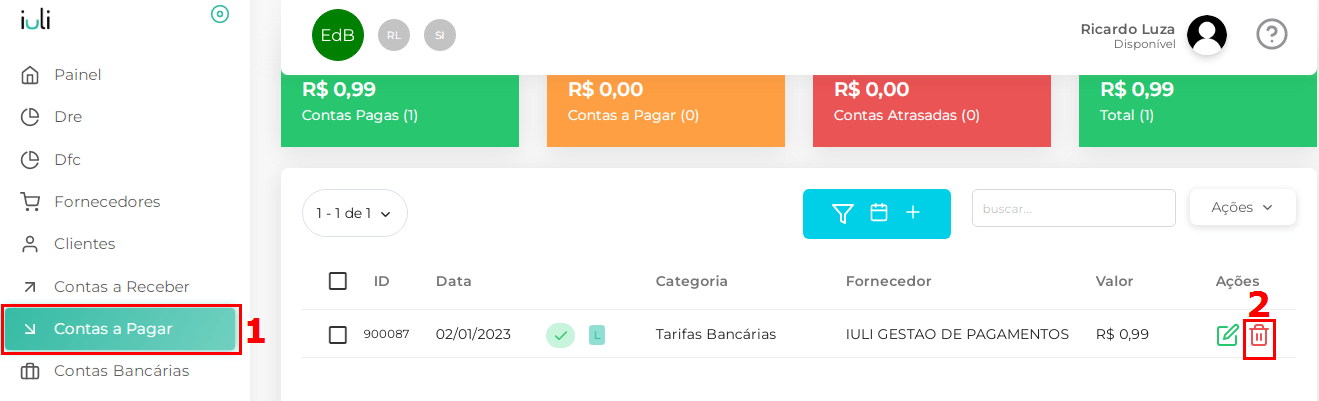1319x401 pixels.
Task: Open the help question mark icon
Action: click(1271, 34)
